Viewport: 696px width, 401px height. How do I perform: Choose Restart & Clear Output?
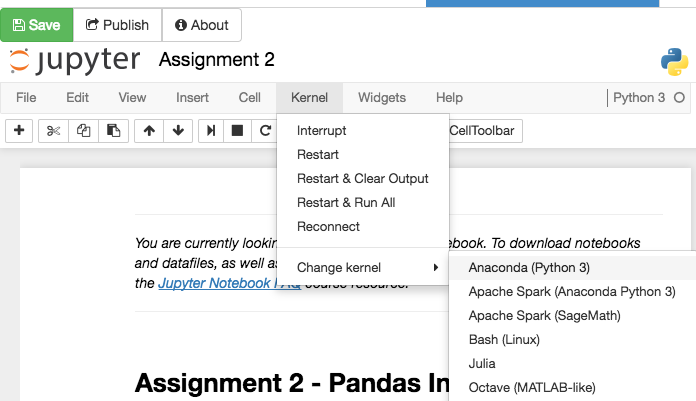pos(362,179)
